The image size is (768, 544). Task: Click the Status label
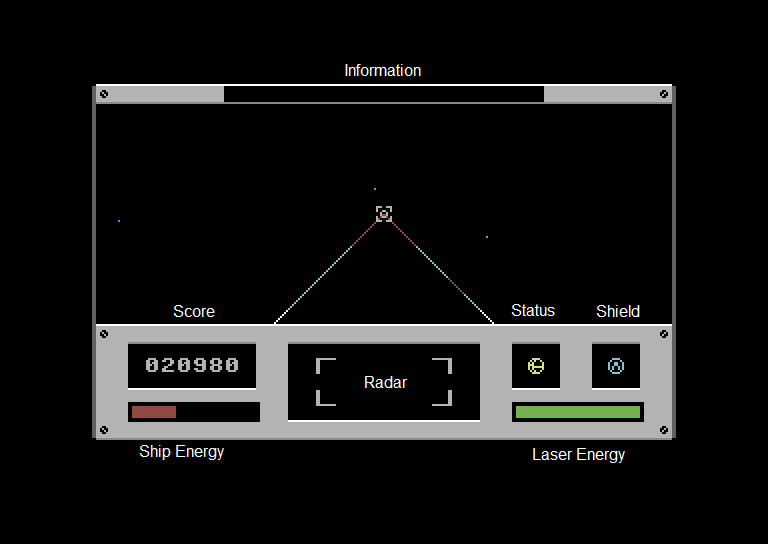coord(533,310)
